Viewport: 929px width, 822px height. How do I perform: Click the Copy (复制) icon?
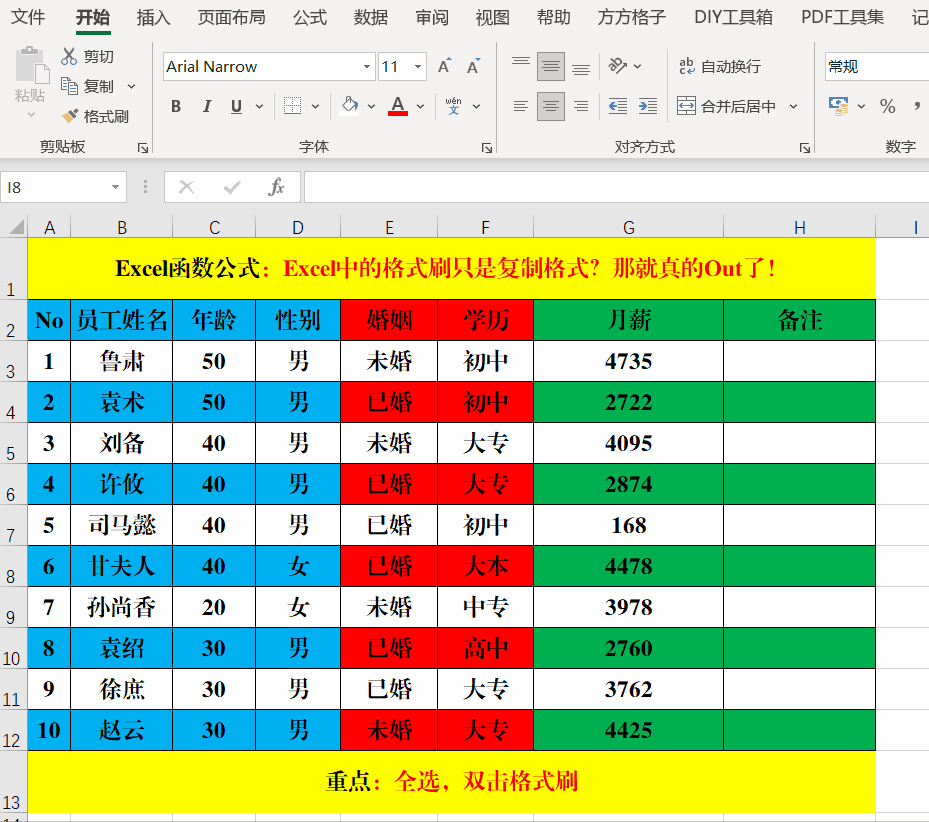[69, 86]
